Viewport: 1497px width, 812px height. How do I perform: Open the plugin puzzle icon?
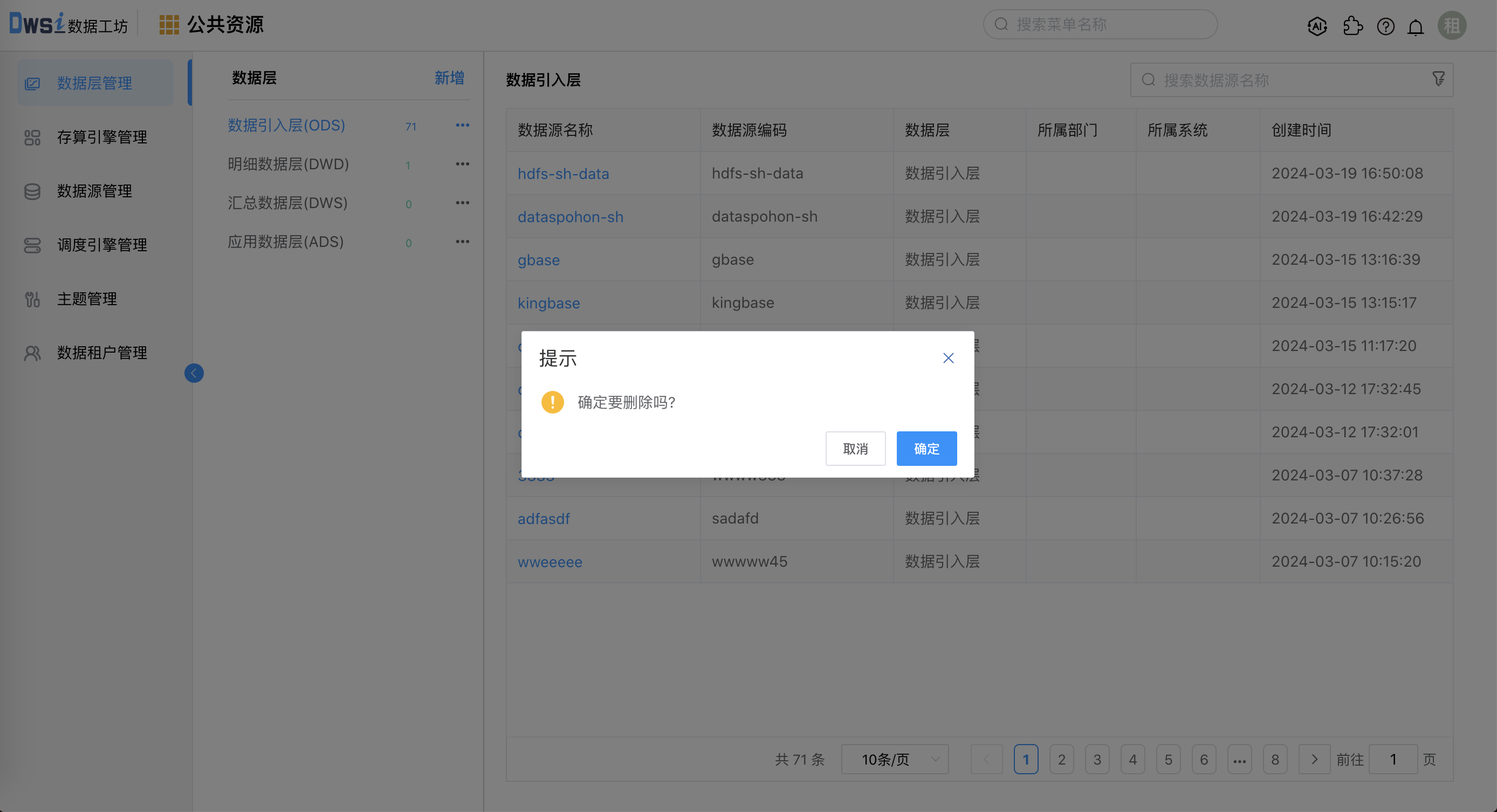pos(1352,26)
